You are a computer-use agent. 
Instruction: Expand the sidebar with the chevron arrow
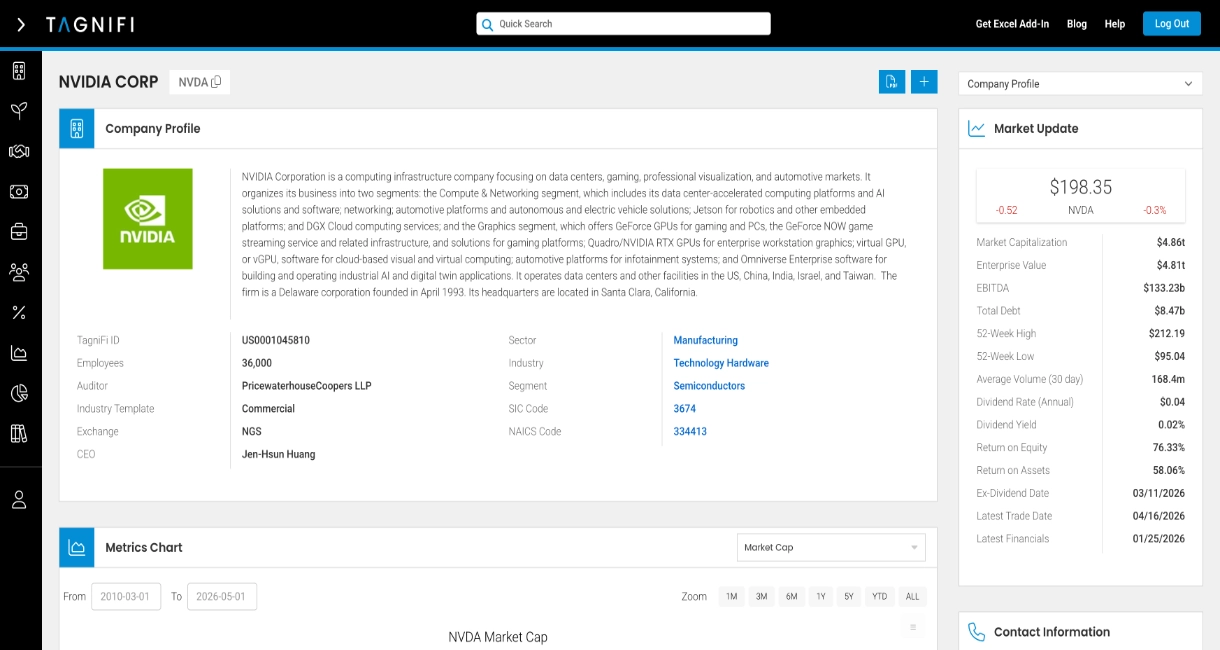pos(21,24)
